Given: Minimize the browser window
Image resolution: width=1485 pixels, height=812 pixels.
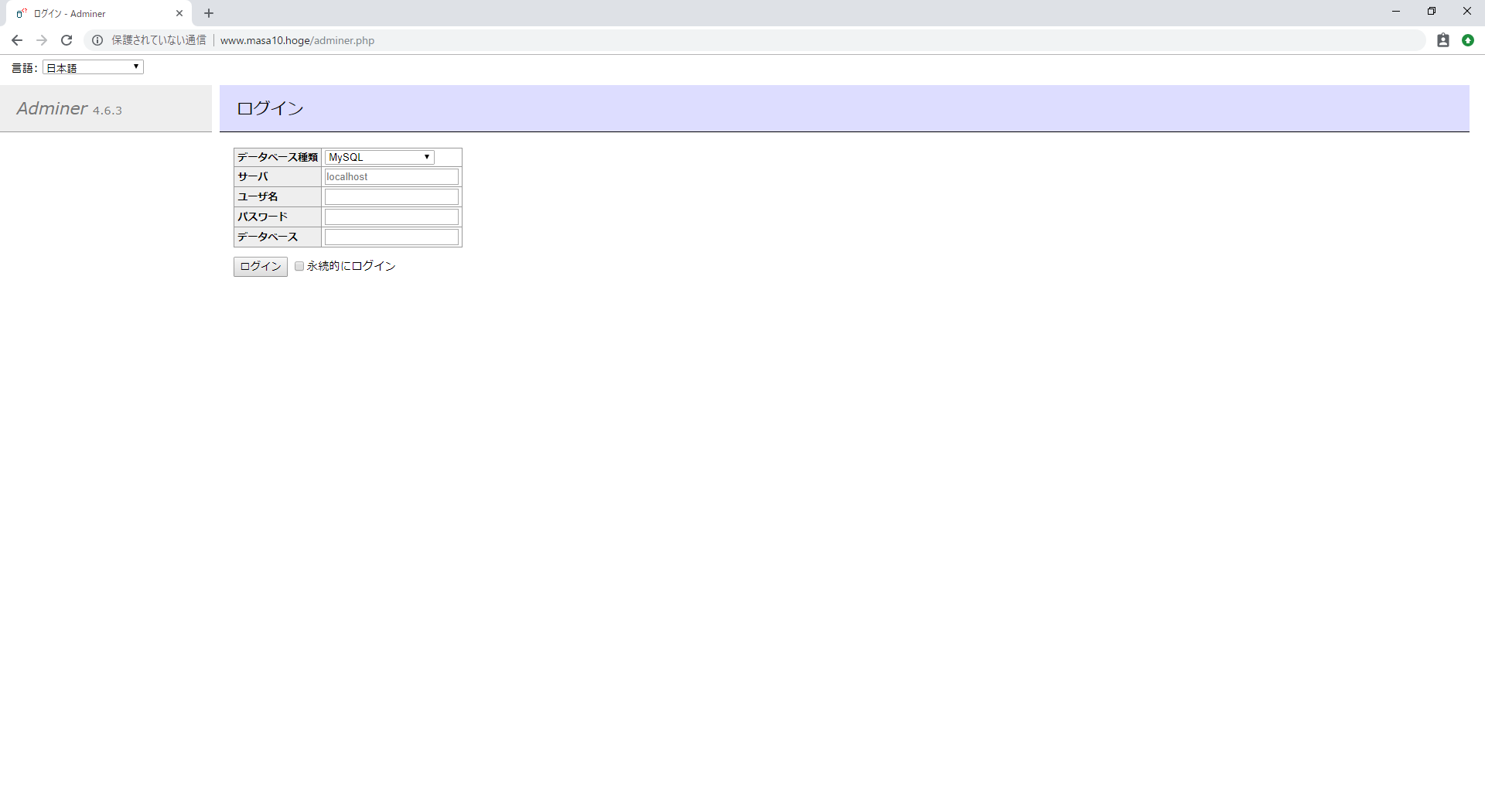Looking at the screenshot, I should pyautogui.click(x=1396, y=11).
